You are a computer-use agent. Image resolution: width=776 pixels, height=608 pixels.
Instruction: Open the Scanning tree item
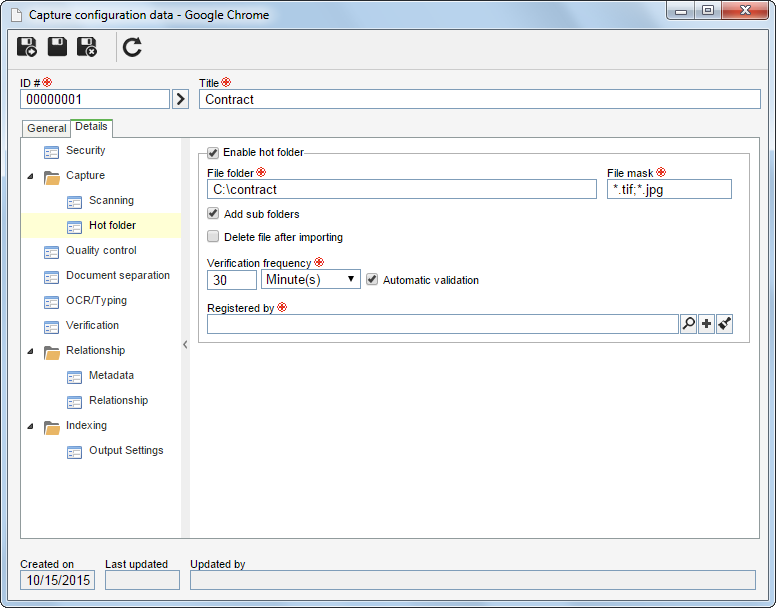111,200
